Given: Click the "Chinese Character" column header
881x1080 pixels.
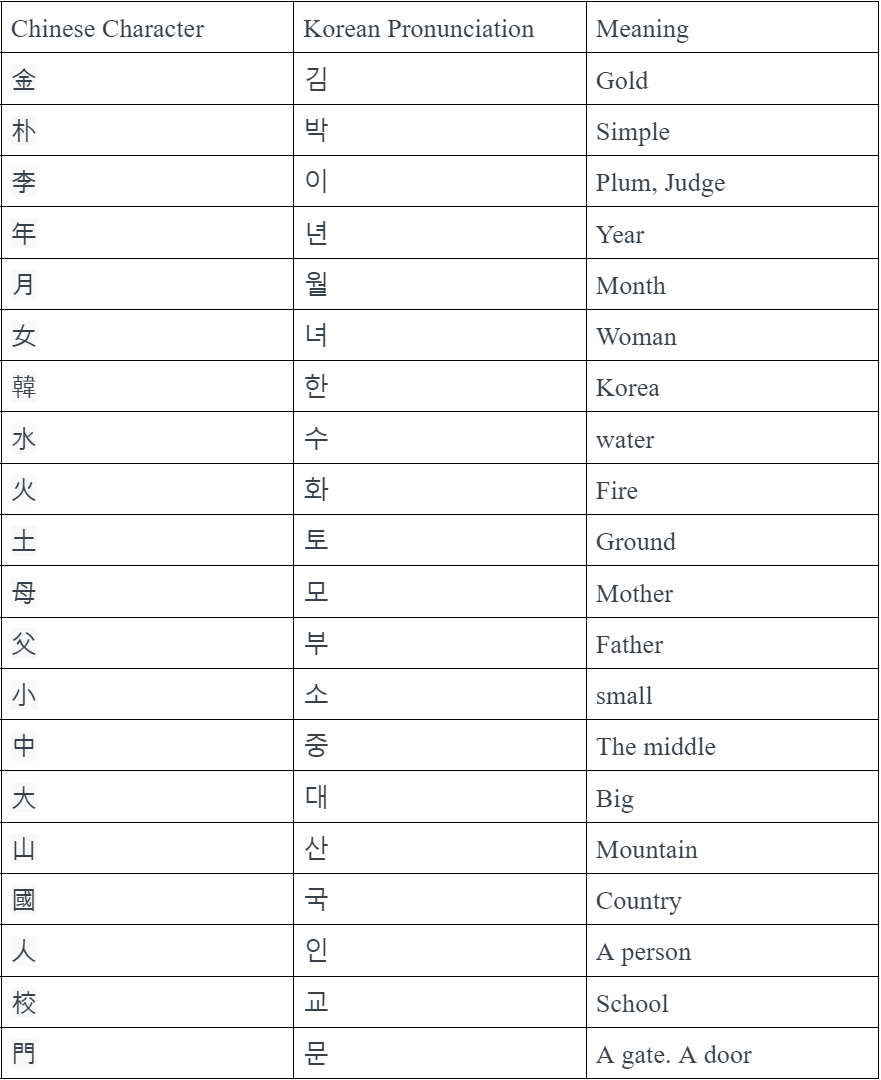Looking at the screenshot, I should (x=107, y=29).
